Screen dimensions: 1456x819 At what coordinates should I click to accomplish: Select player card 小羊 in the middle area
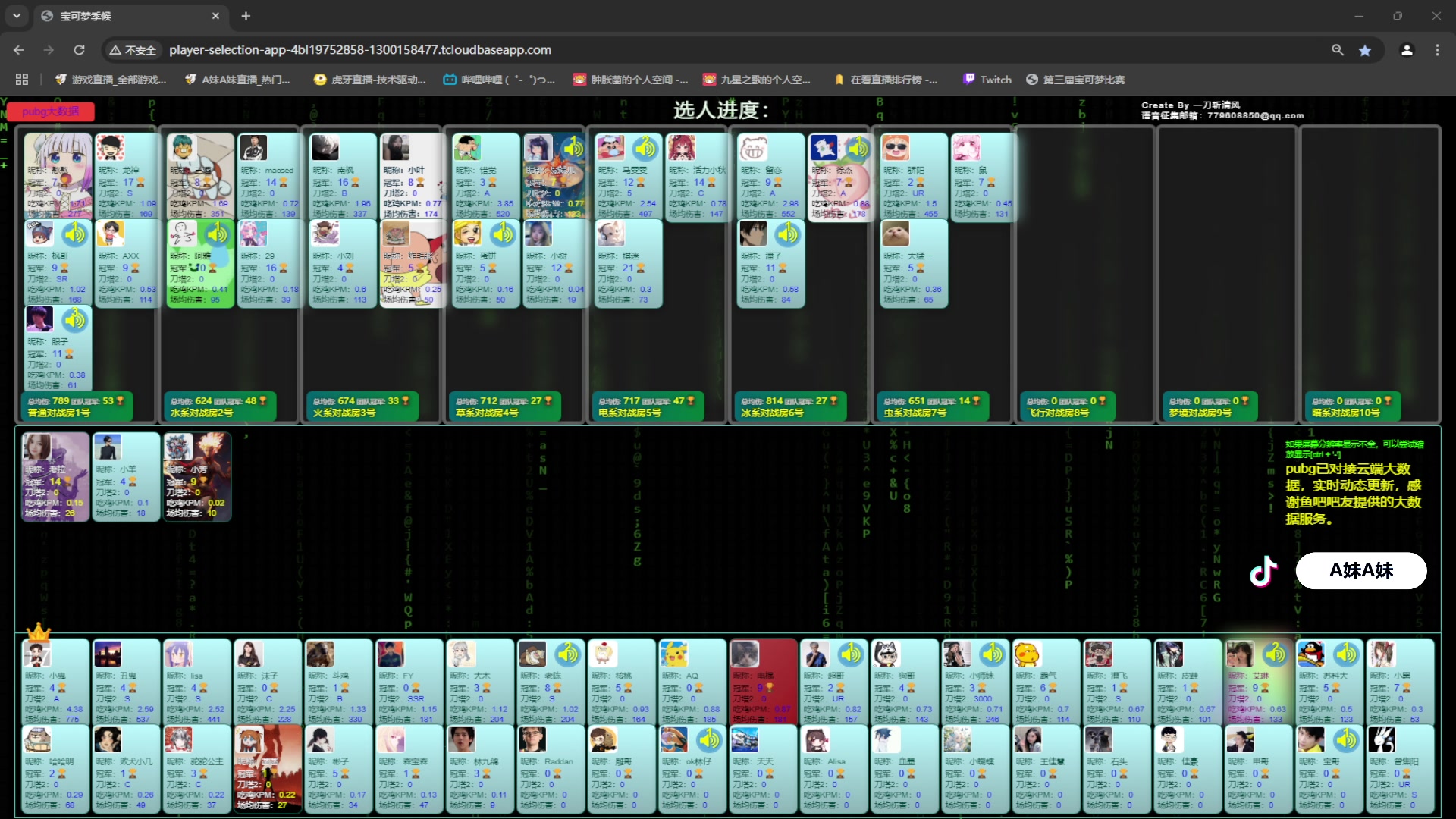tap(126, 477)
